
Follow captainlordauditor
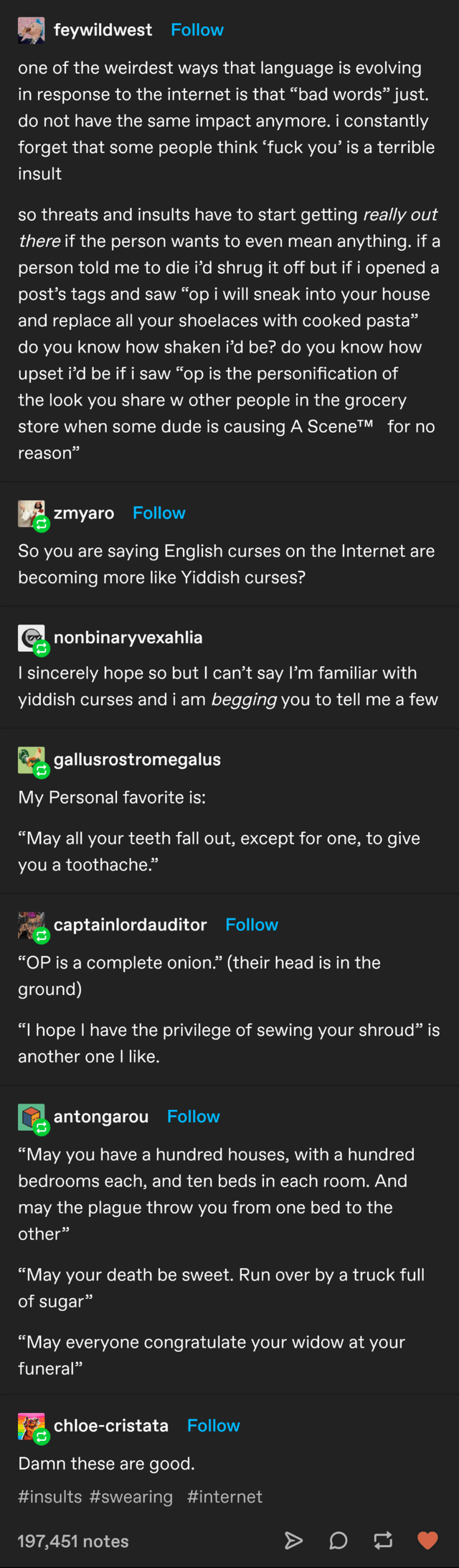coord(251,925)
